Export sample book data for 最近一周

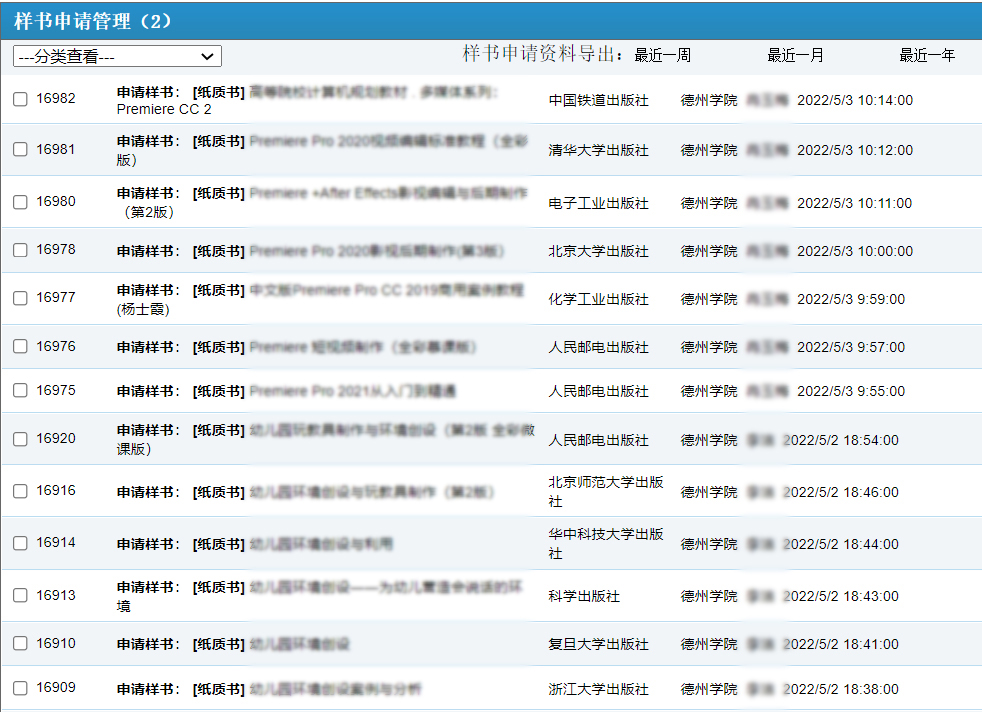click(662, 55)
